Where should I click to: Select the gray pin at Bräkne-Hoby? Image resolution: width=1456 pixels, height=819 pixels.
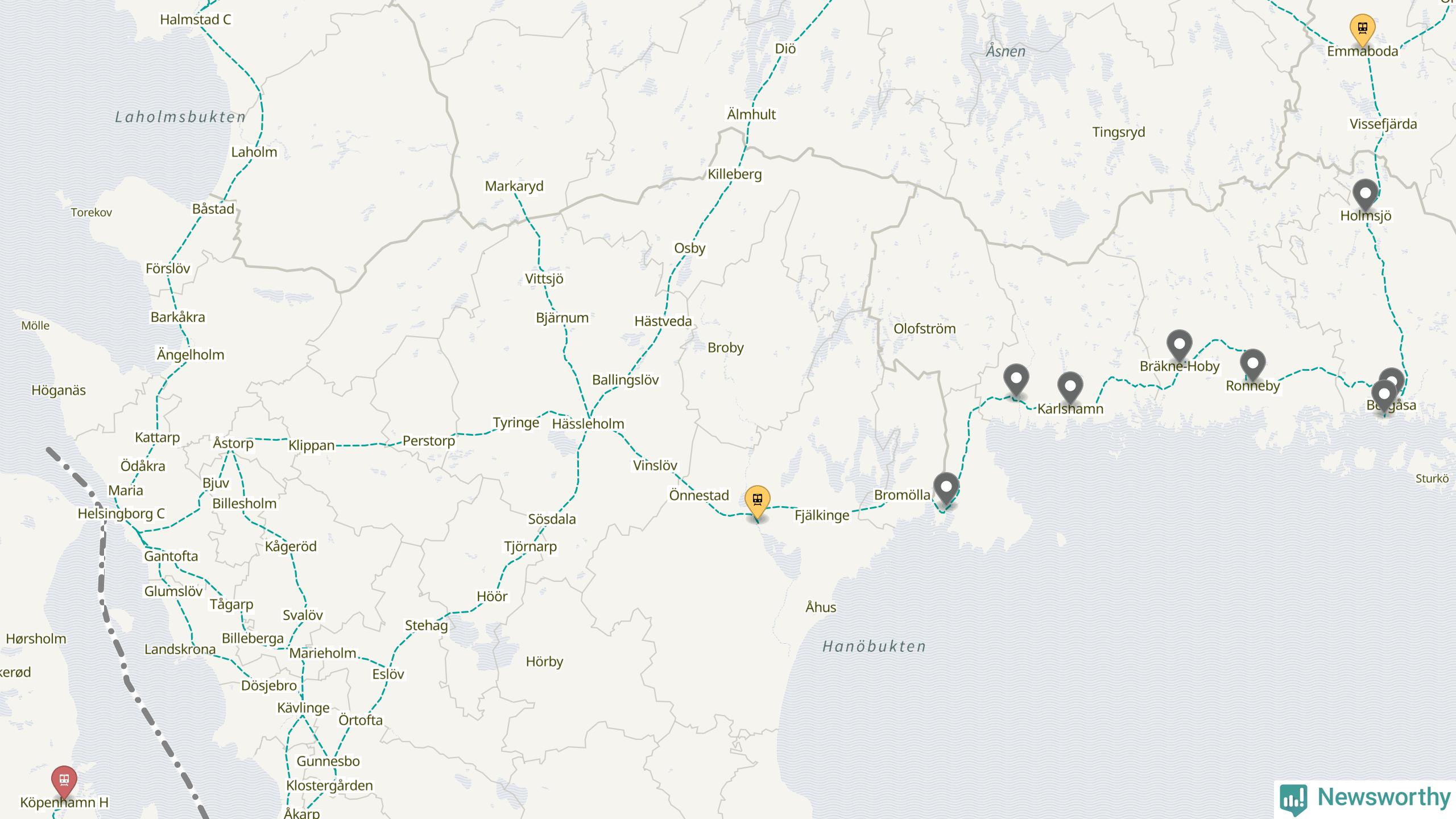[x=1179, y=345]
